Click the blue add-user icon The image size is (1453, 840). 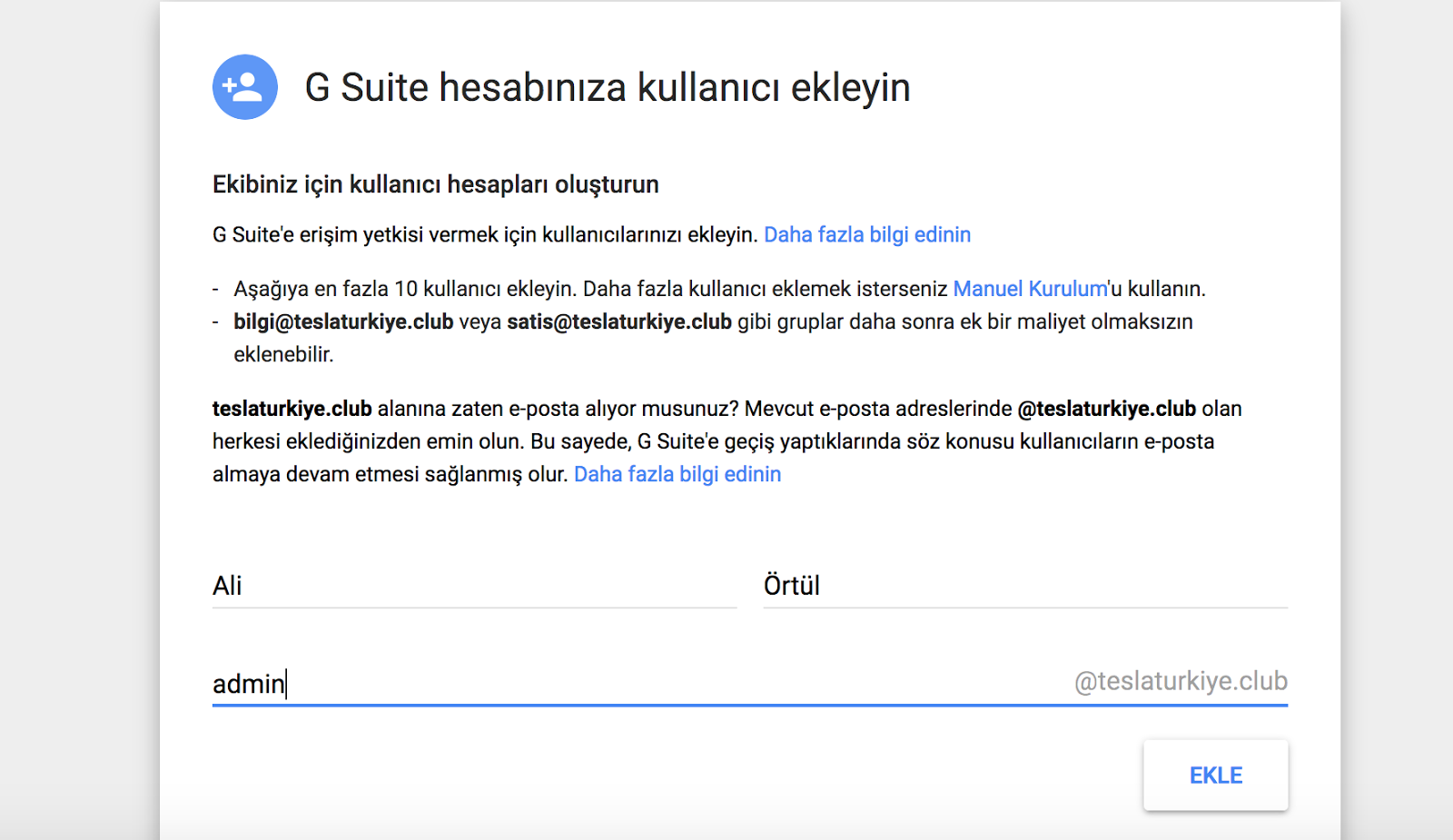click(245, 87)
